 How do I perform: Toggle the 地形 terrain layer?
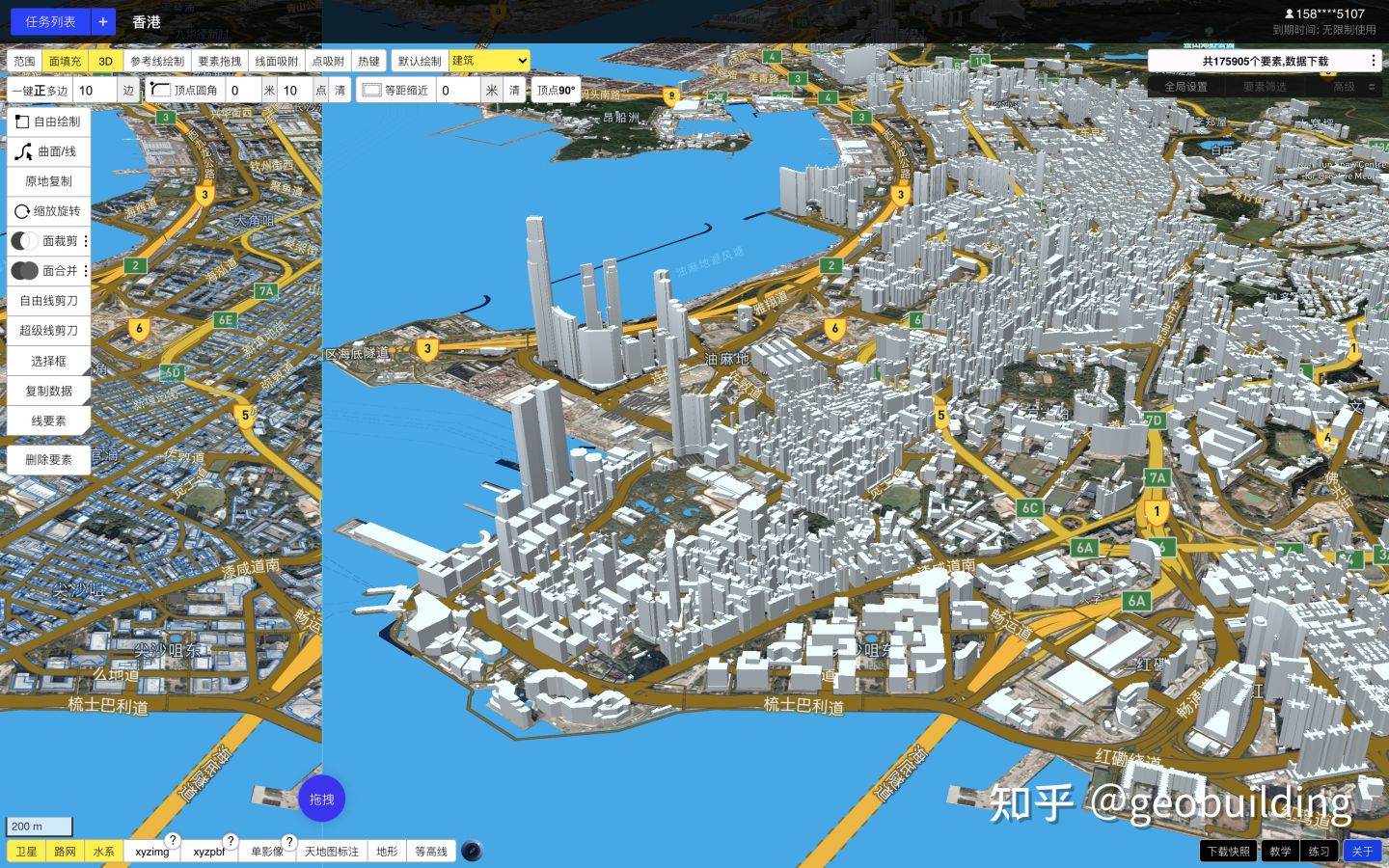(387, 852)
